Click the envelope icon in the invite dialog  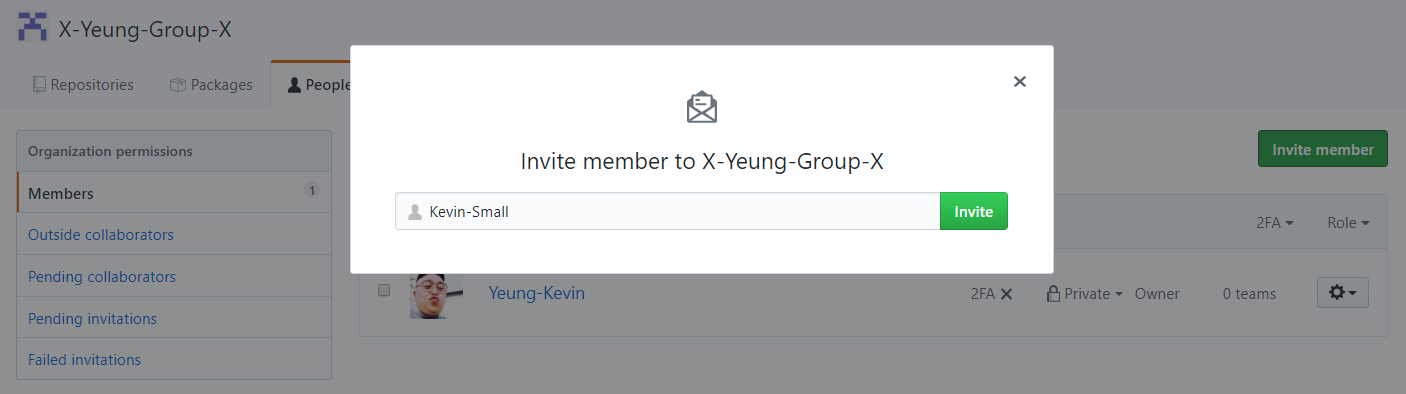point(702,107)
